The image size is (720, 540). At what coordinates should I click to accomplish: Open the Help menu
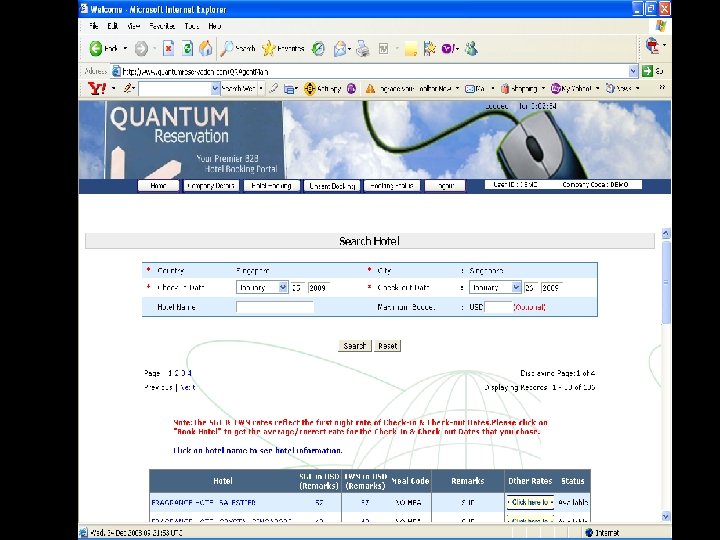click(214, 26)
